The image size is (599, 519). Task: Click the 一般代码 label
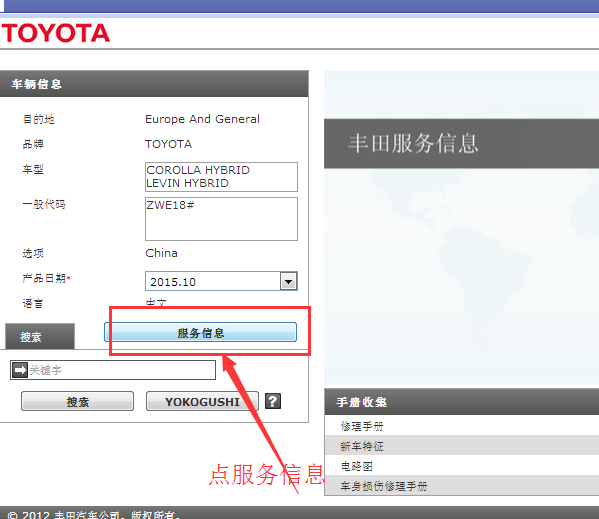[44, 204]
